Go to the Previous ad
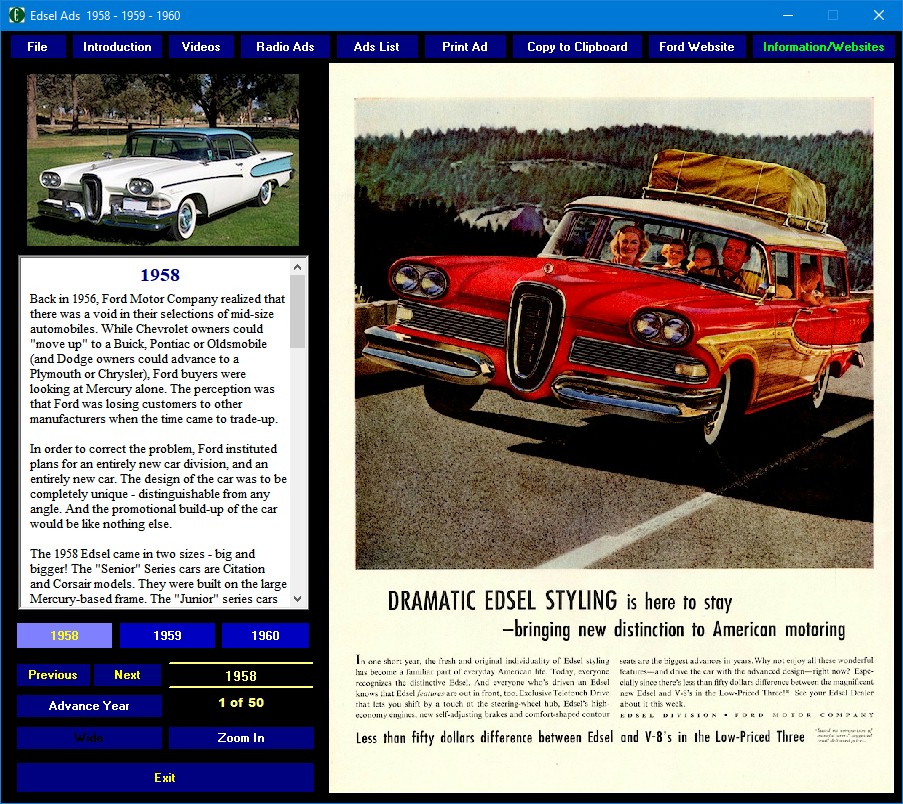This screenshot has width=903, height=804. click(x=53, y=675)
